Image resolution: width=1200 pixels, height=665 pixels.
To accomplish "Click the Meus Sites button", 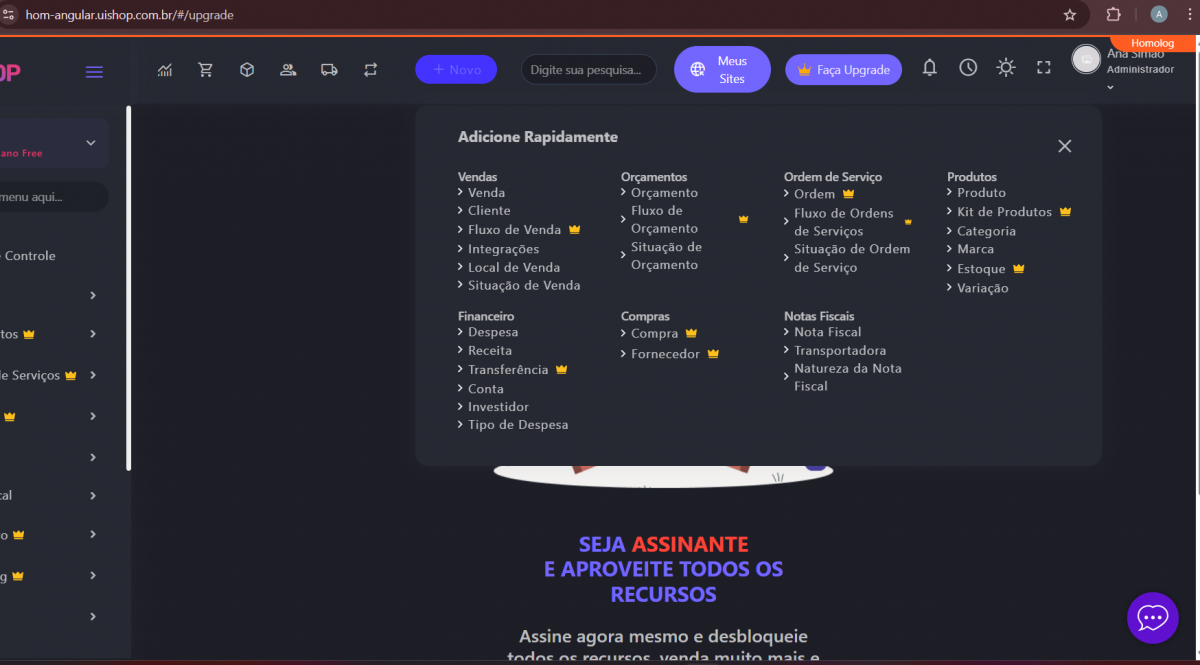I will click(x=722, y=70).
